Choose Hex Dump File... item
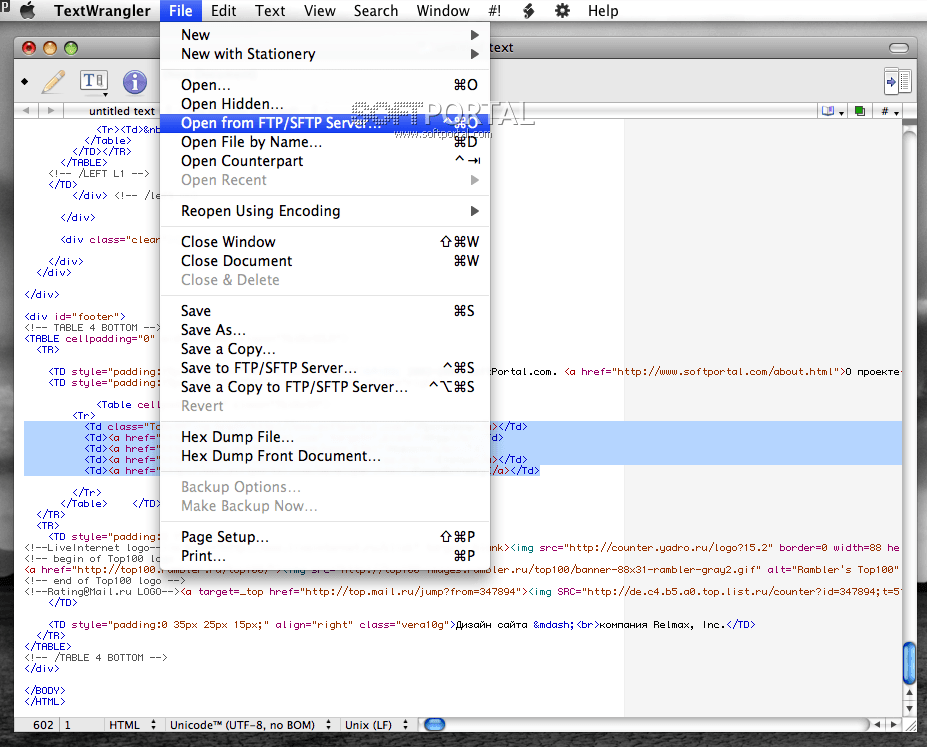The image size is (927, 747). [x=325, y=437]
